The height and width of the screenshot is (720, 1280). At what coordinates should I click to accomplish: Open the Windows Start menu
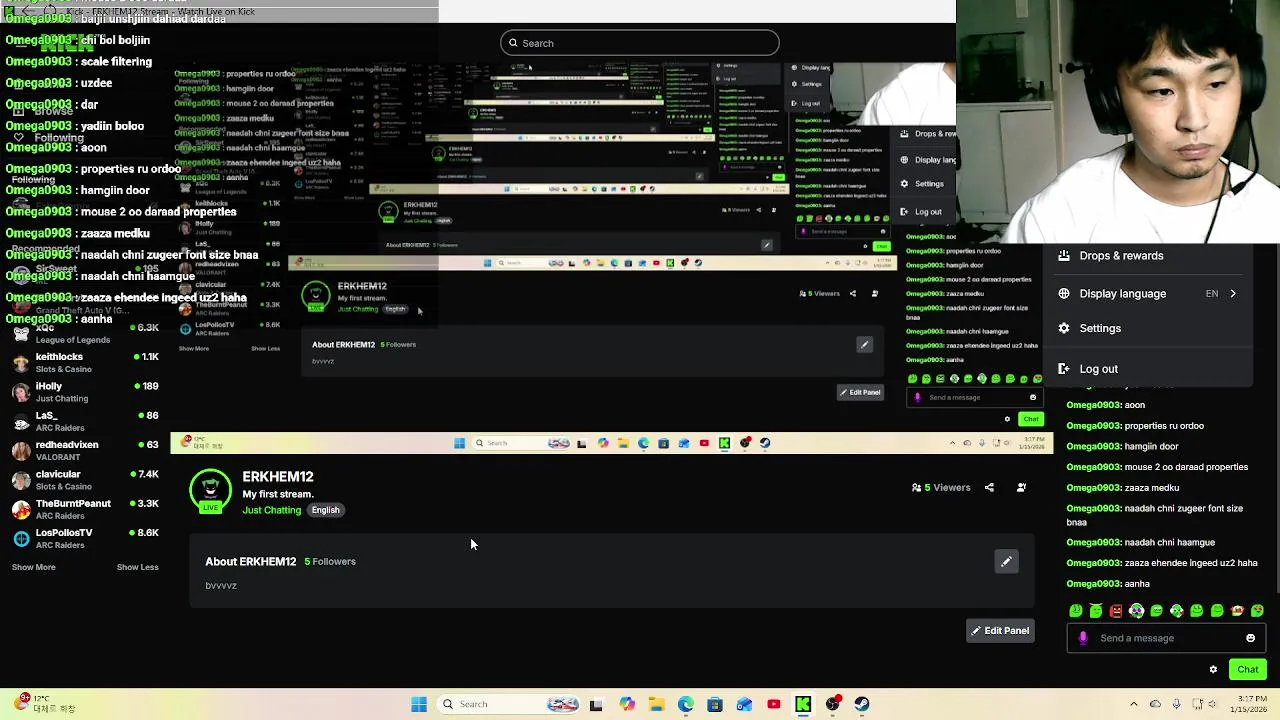click(419, 704)
